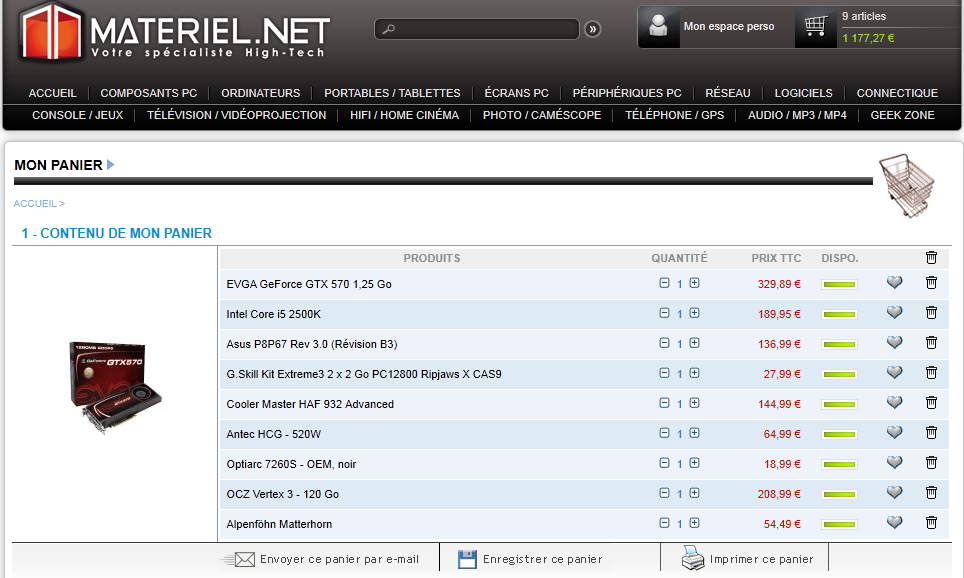Click Imprimer ce panier button

point(748,559)
